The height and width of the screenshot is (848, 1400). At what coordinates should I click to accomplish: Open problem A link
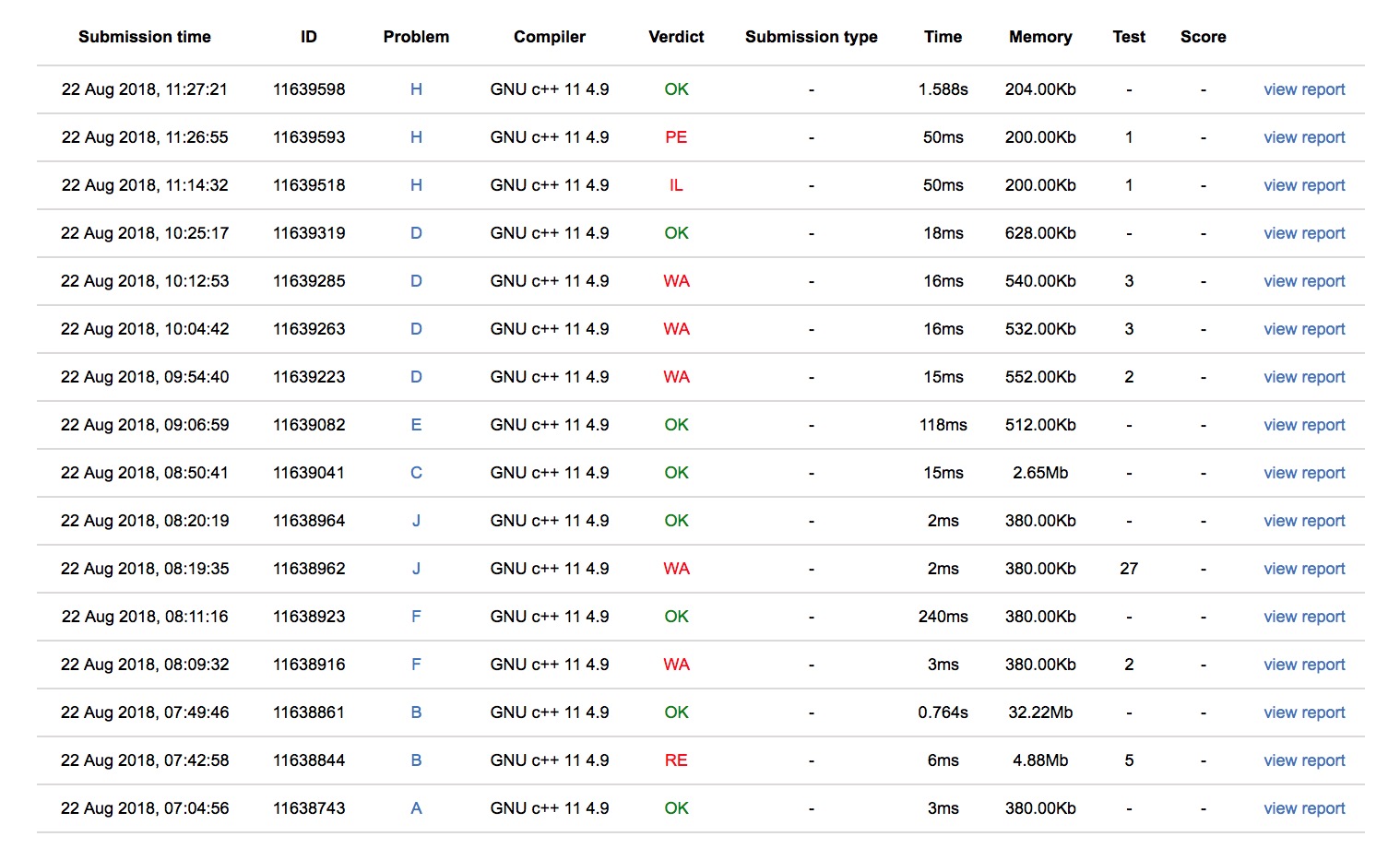coord(416,808)
